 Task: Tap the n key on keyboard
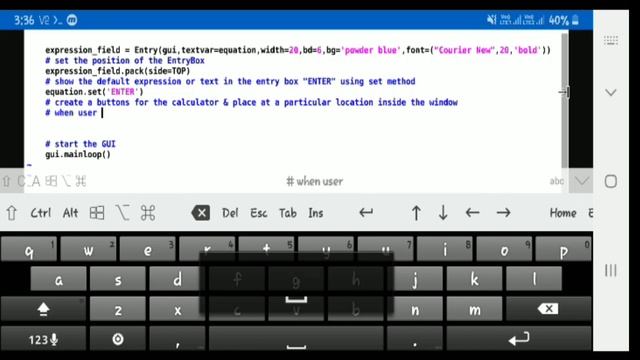[x=415, y=309]
